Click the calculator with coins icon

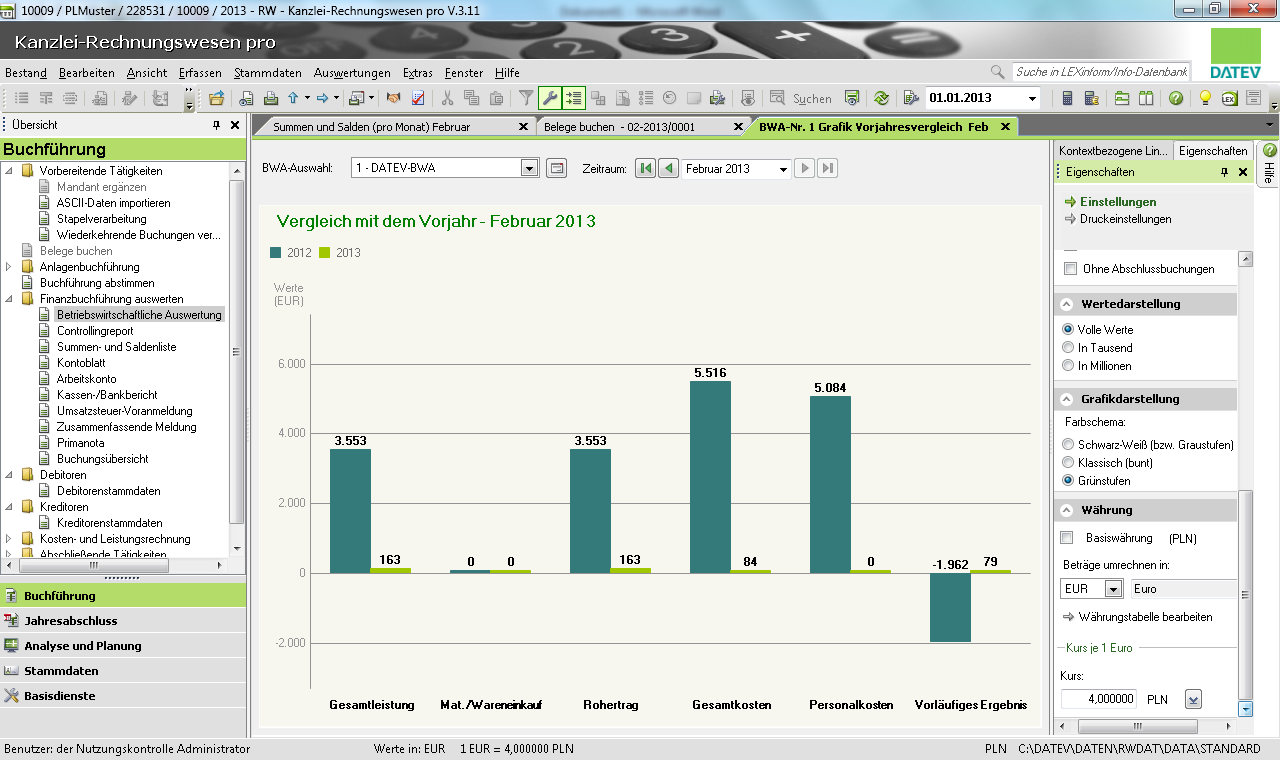[1091, 98]
